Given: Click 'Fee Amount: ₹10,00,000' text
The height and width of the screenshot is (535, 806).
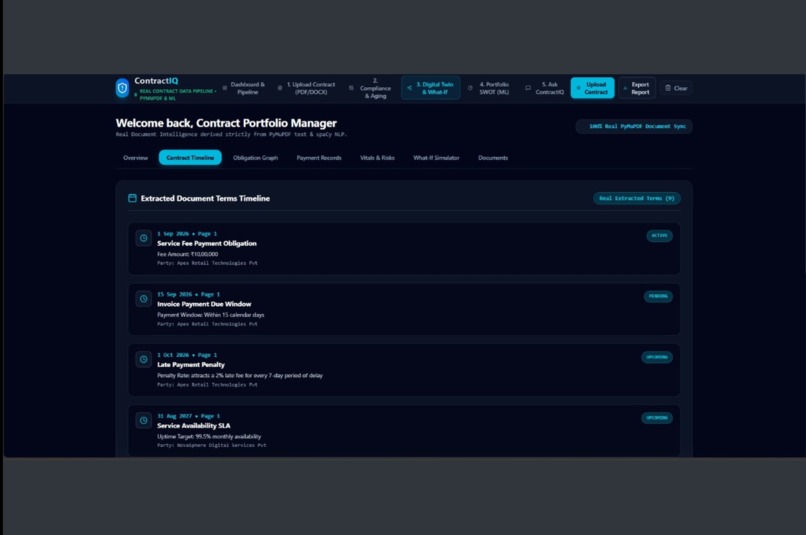Looking at the screenshot, I should [x=188, y=254].
